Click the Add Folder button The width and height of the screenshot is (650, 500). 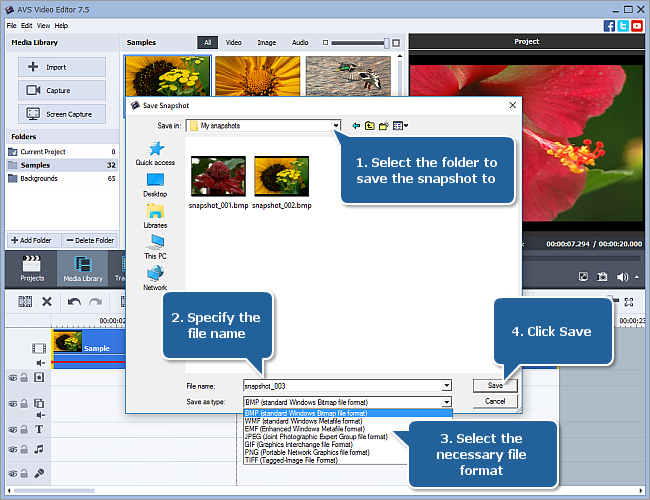pyautogui.click(x=32, y=240)
